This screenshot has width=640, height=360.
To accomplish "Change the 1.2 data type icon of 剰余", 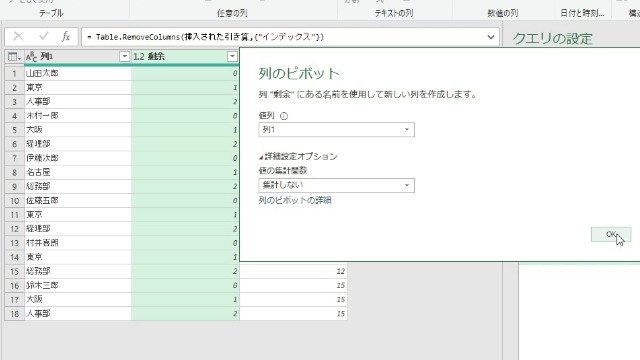I will pos(139,57).
